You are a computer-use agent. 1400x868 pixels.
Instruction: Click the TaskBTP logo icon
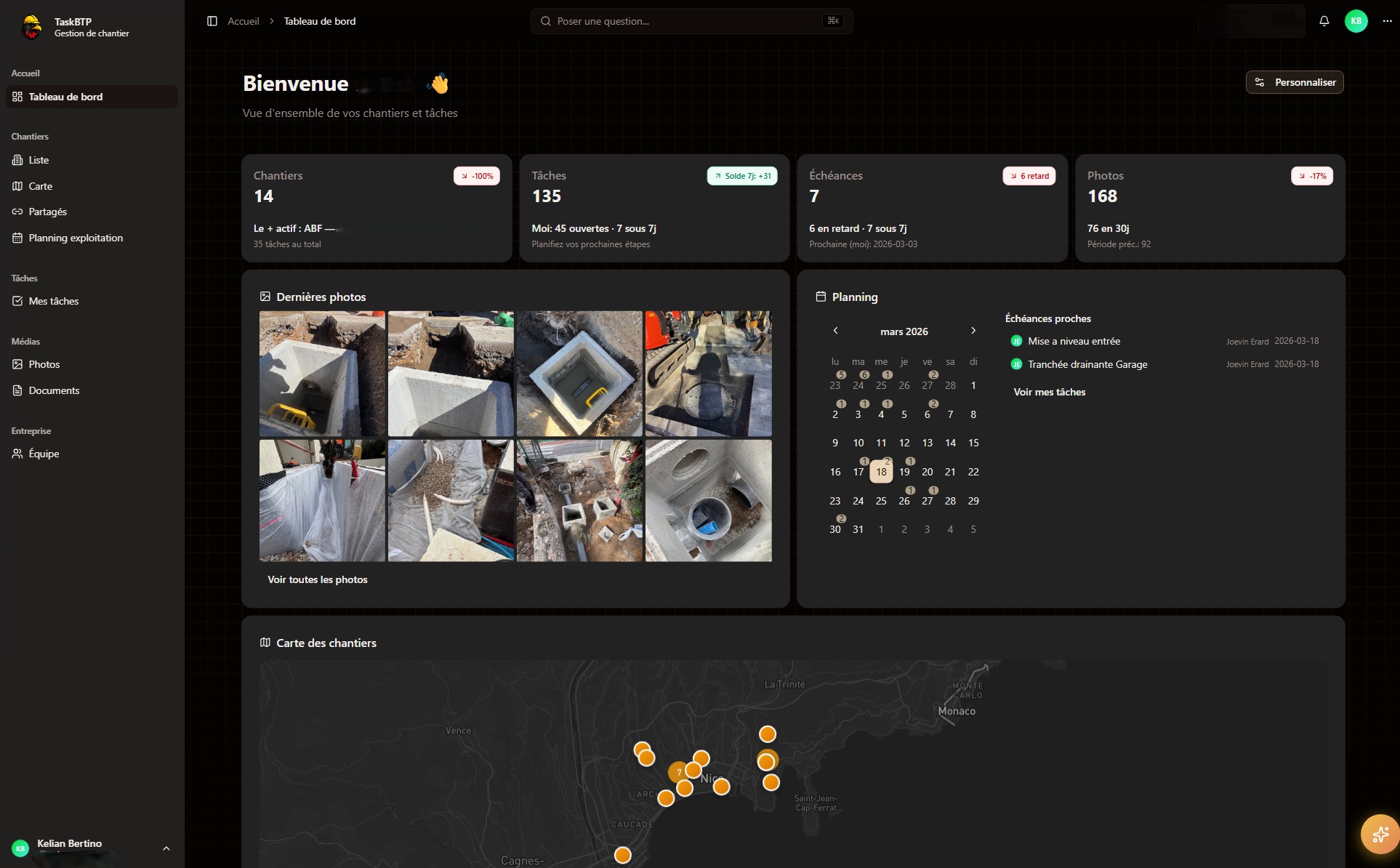[x=32, y=28]
